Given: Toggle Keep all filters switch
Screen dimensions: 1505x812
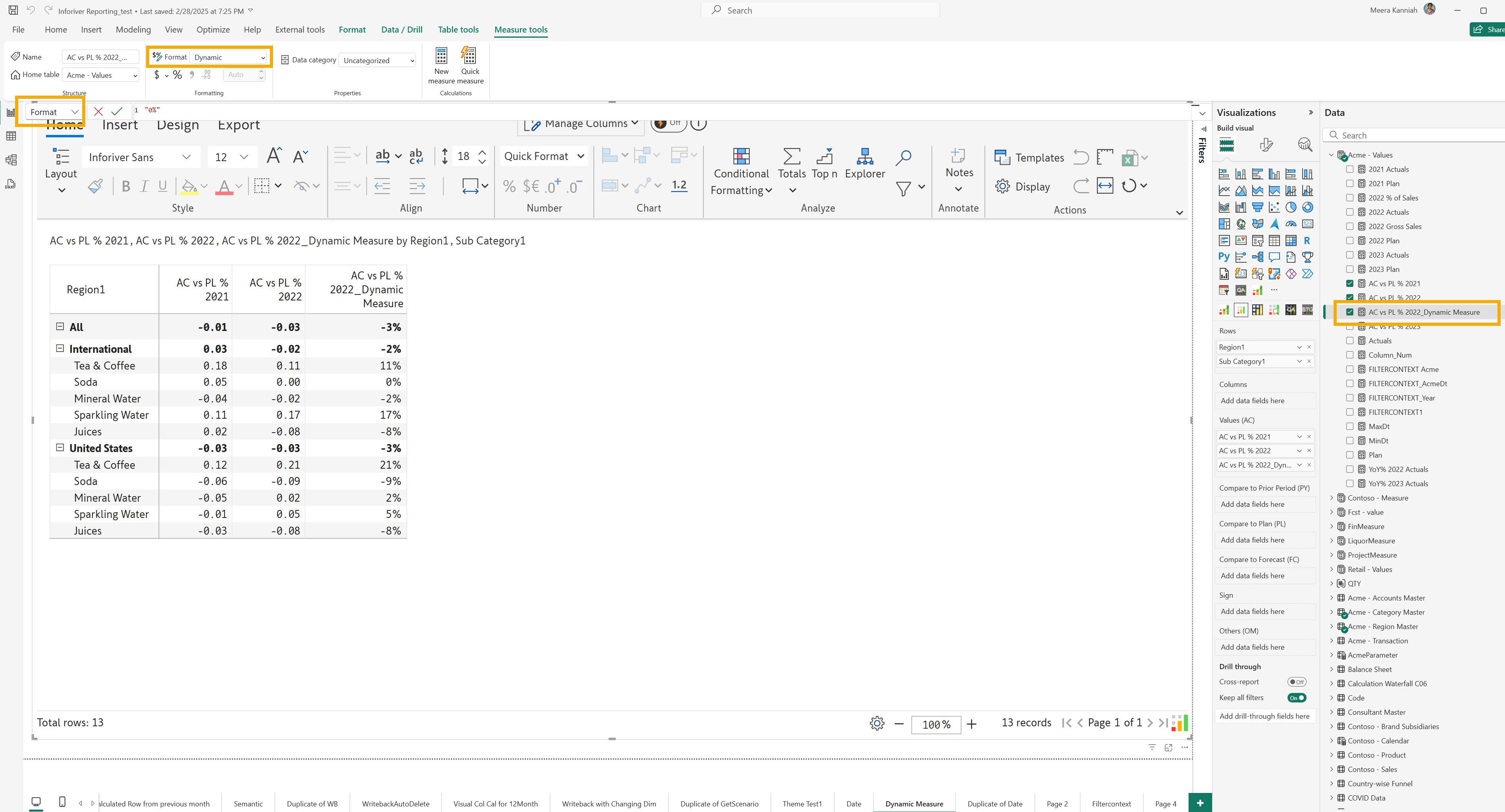Looking at the screenshot, I should tap(1296, 697).
